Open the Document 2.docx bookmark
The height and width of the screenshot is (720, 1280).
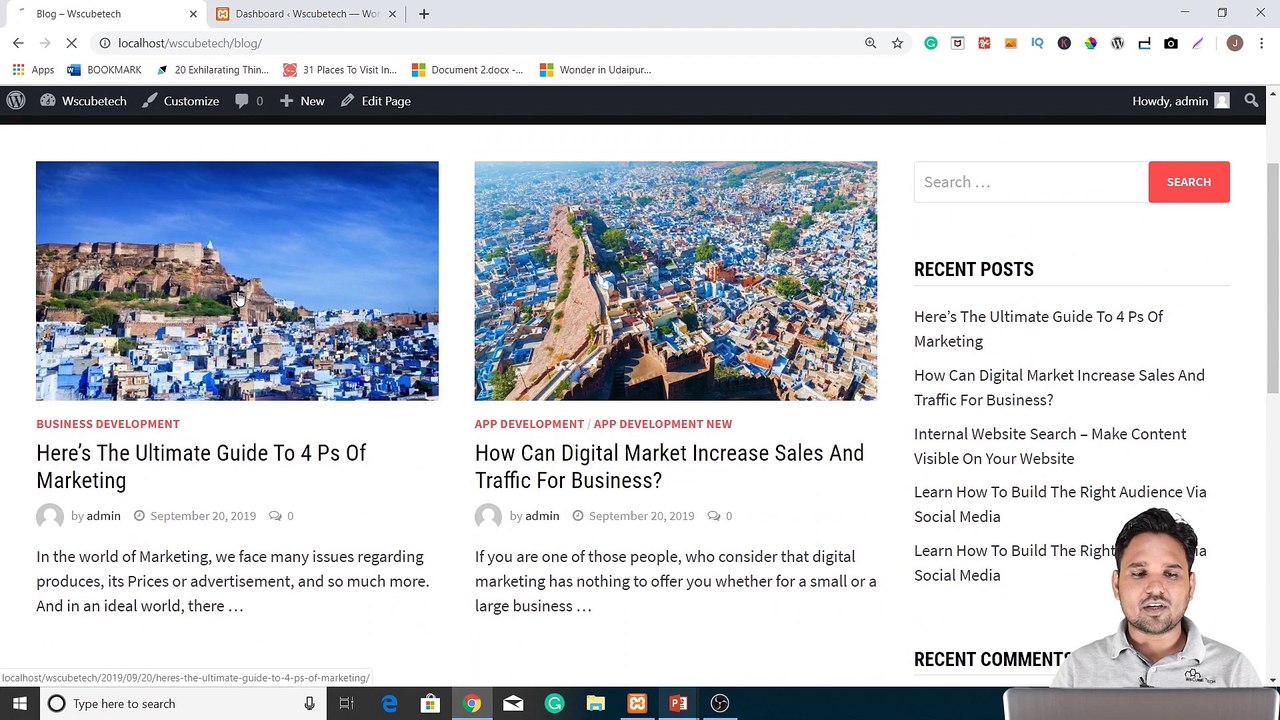point(467,70)
